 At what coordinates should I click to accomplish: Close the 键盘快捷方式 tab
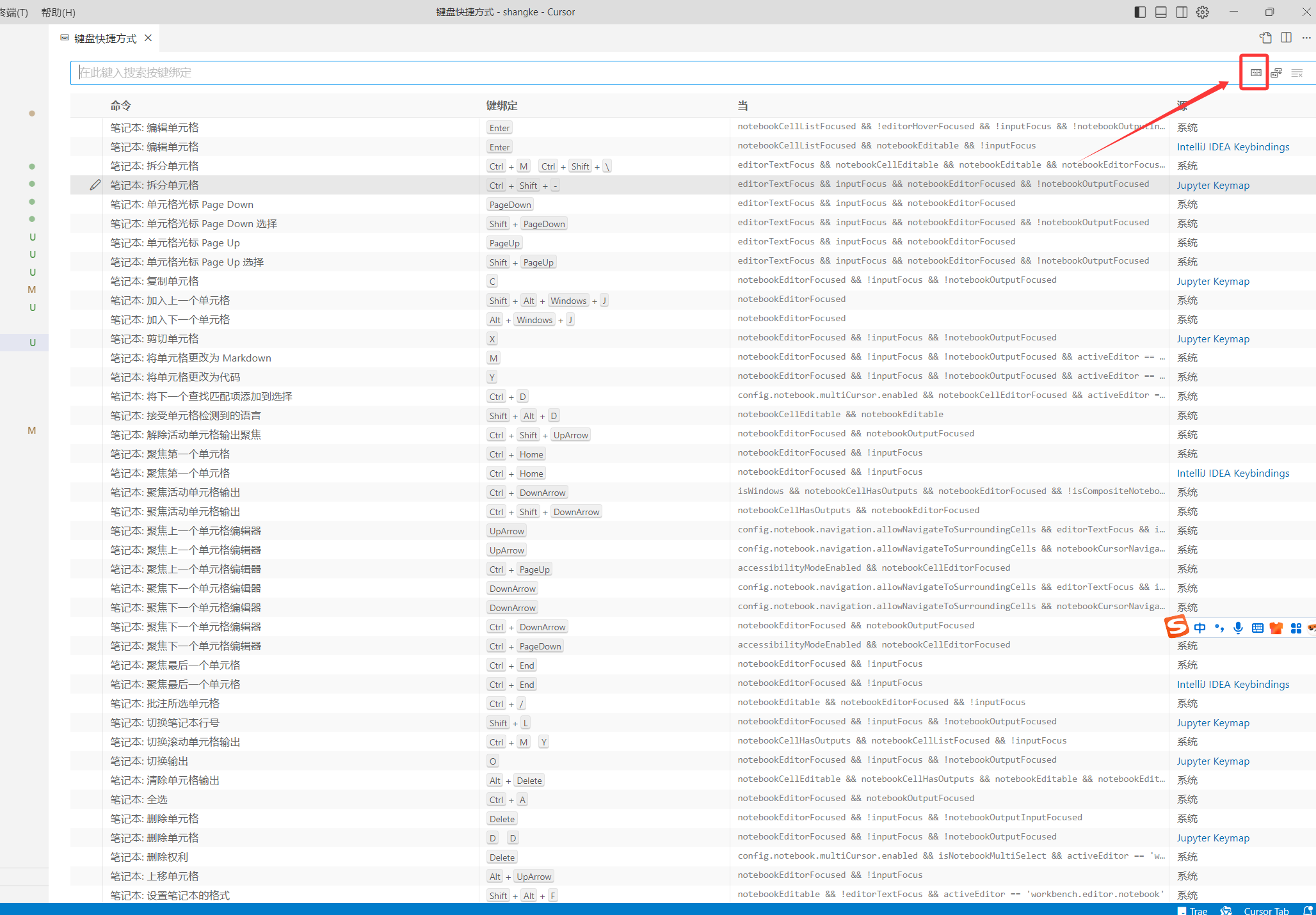[148, 38]
